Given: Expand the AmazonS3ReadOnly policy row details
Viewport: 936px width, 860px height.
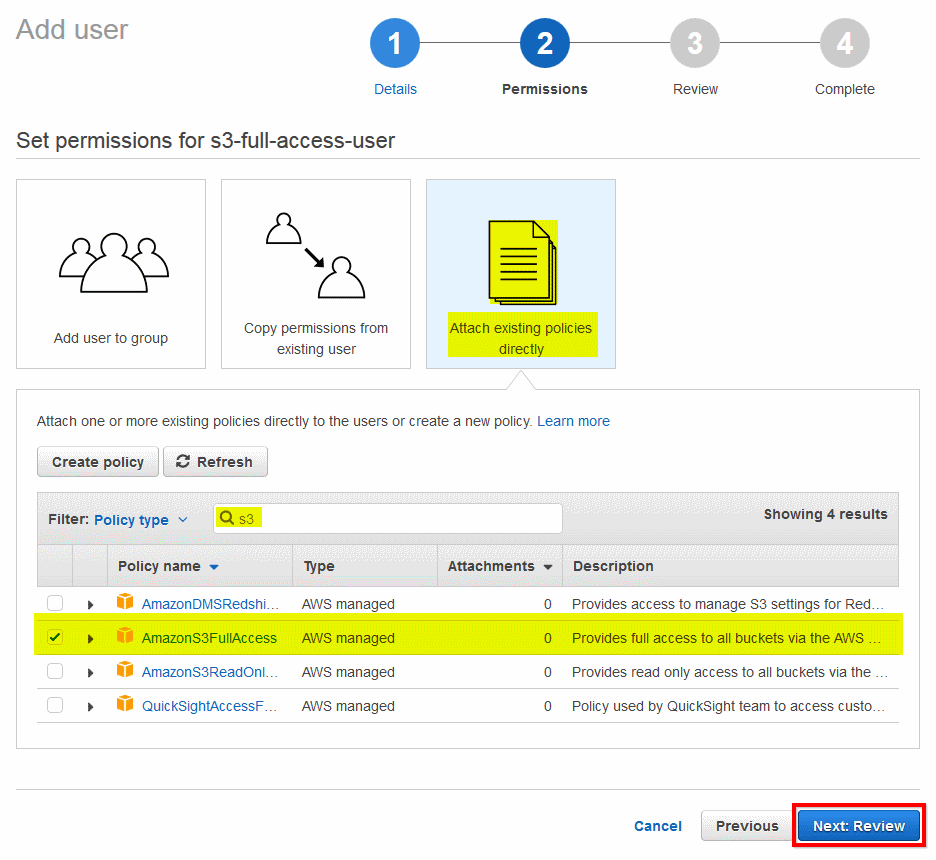Looking at the screenshot, I should pyautogui.click(x=90, y=673).
